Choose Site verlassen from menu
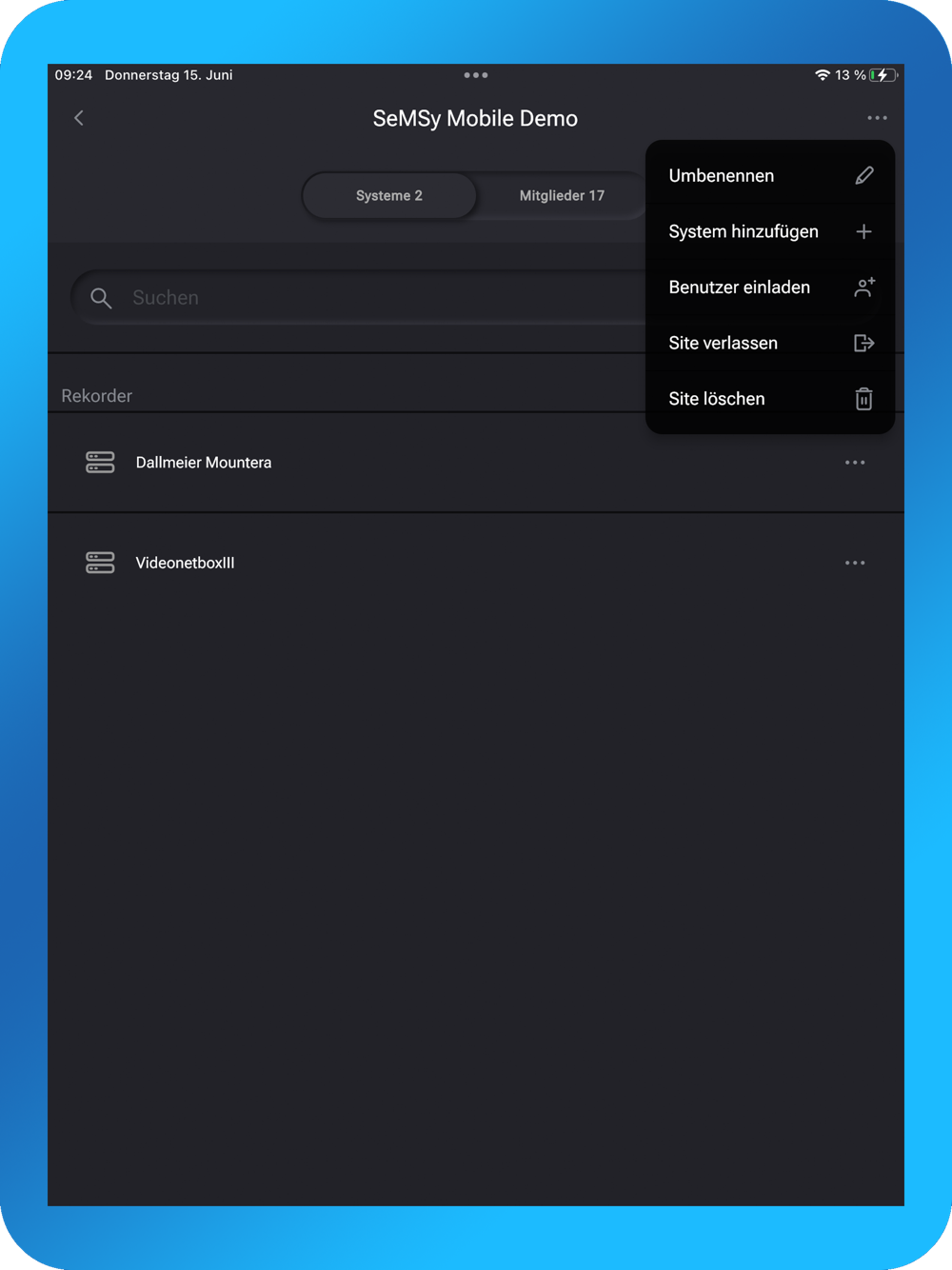The height and width of the screenshot is (1270, 952). tap(769, 343)
